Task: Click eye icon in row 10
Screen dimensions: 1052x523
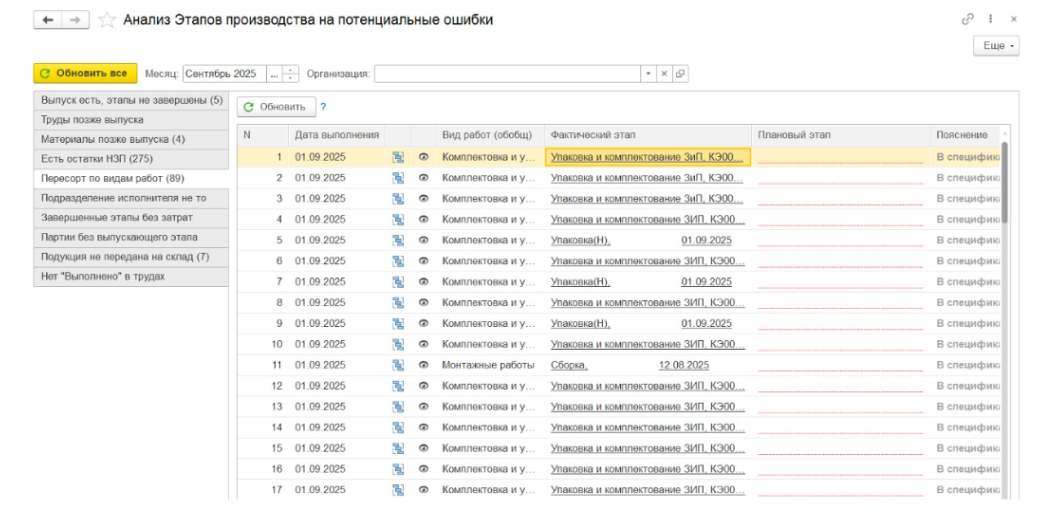Action: (423, 344)
